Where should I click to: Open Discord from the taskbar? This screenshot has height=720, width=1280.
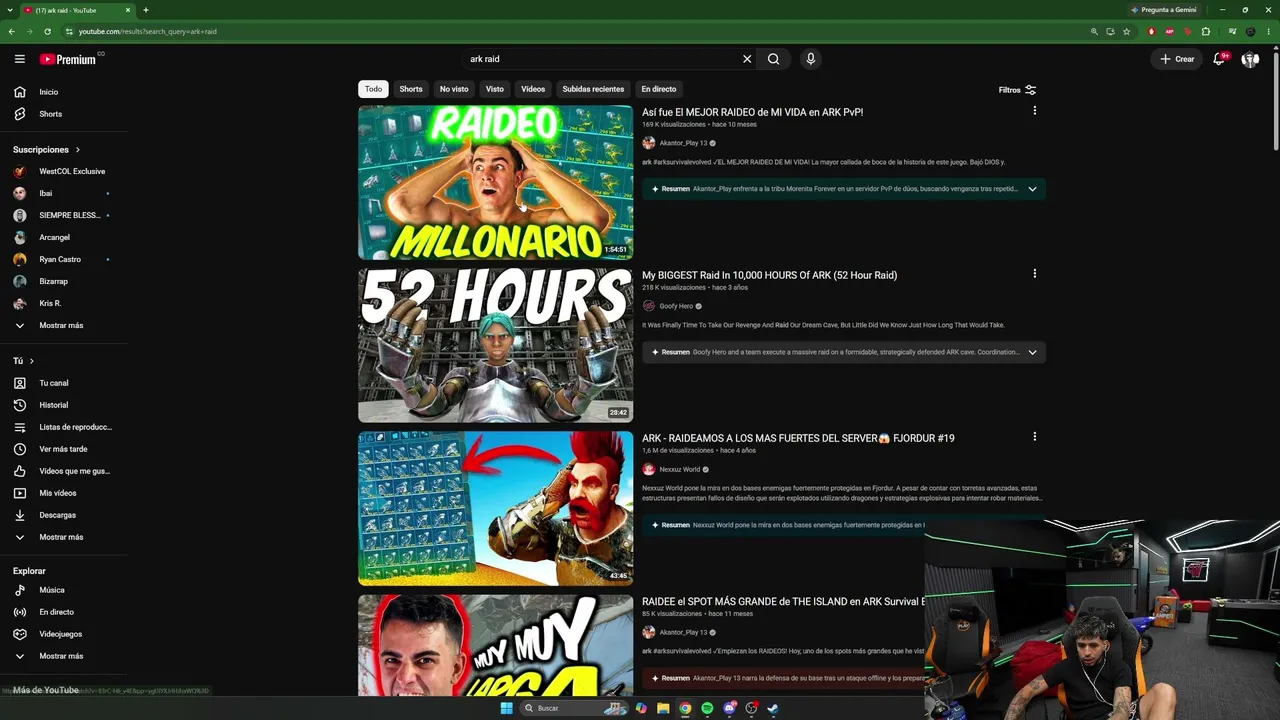[730, 708]
